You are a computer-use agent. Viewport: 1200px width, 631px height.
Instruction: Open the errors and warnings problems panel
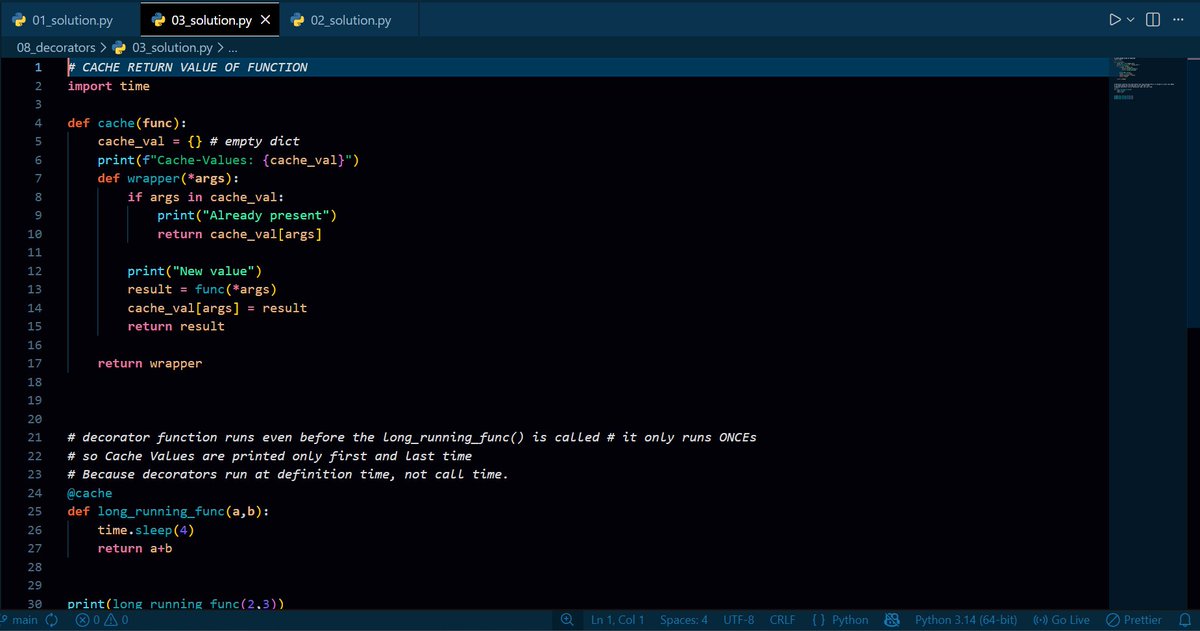coord(101,620)
